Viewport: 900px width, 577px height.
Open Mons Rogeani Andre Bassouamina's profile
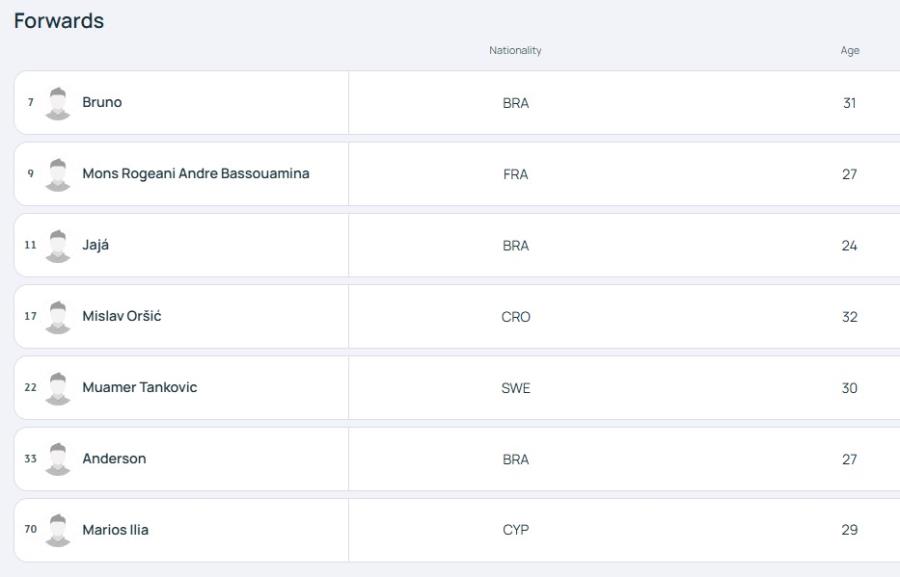coord(196,173)
